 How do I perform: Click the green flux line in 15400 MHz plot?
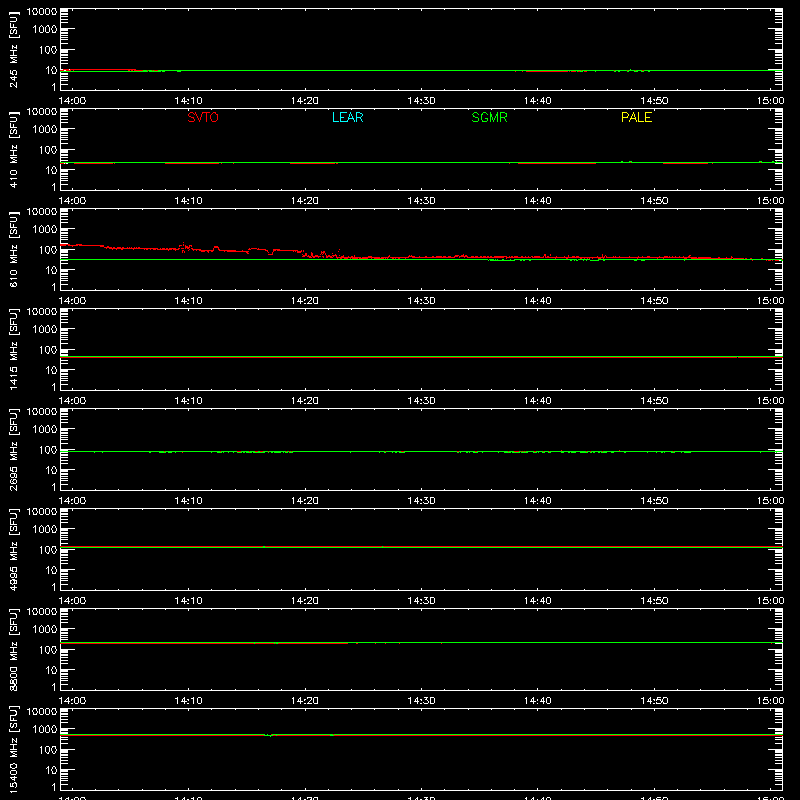(421, 735)
